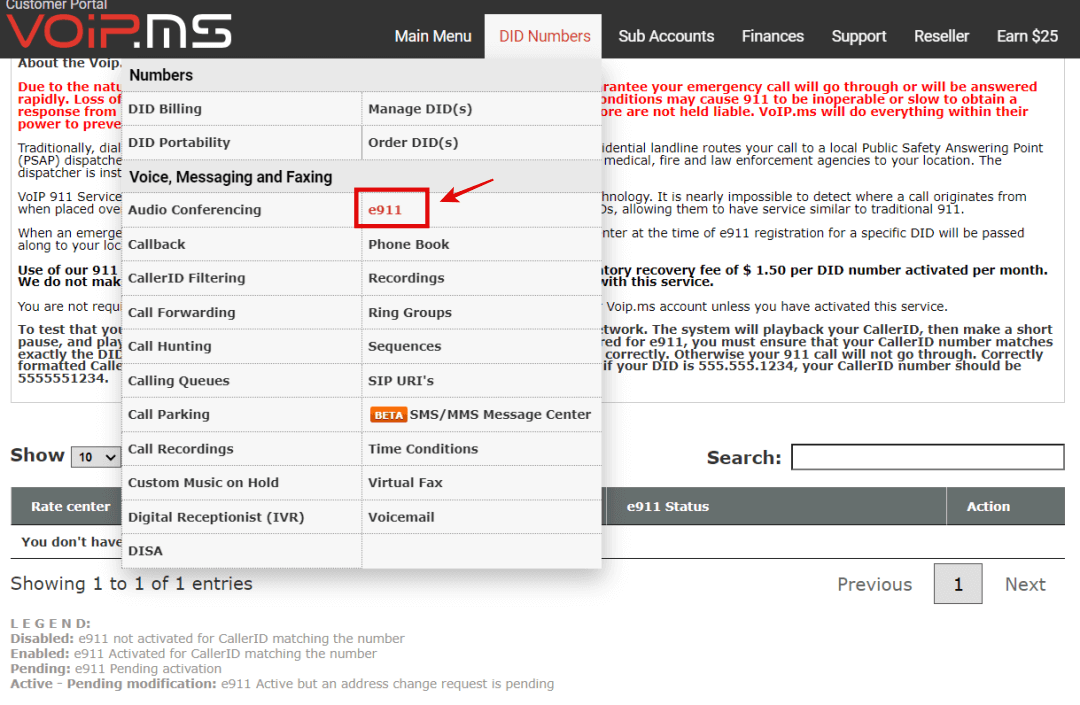This screenshot has height=705, width=1080.
Task: Select Call Forwarding
Action: click(183, 312)
